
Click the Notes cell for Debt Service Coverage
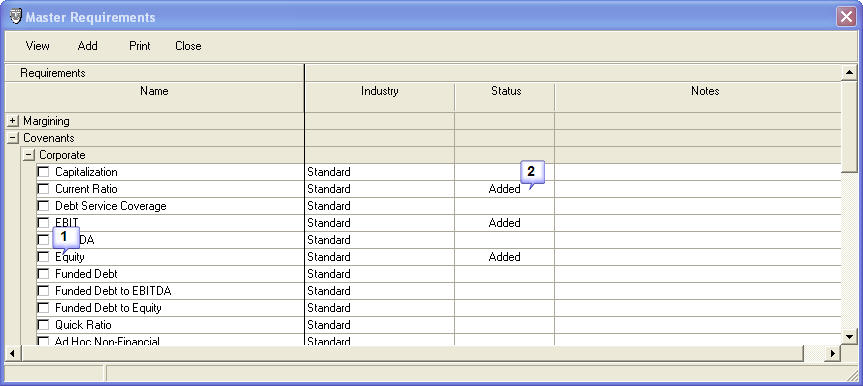pos(698,206)
